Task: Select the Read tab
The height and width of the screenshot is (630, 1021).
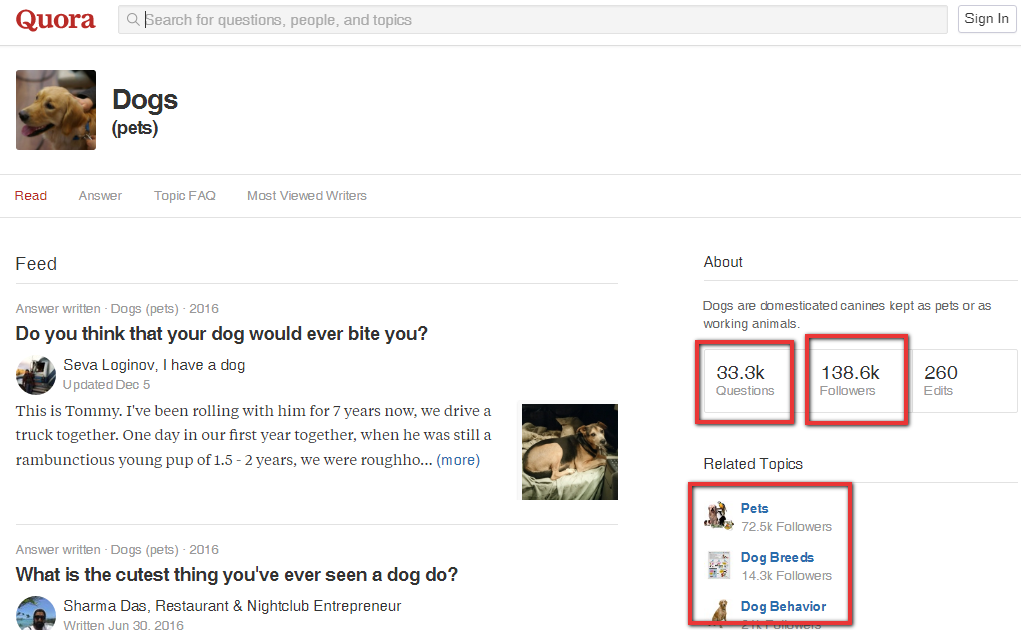Action: tap(31, 196)
